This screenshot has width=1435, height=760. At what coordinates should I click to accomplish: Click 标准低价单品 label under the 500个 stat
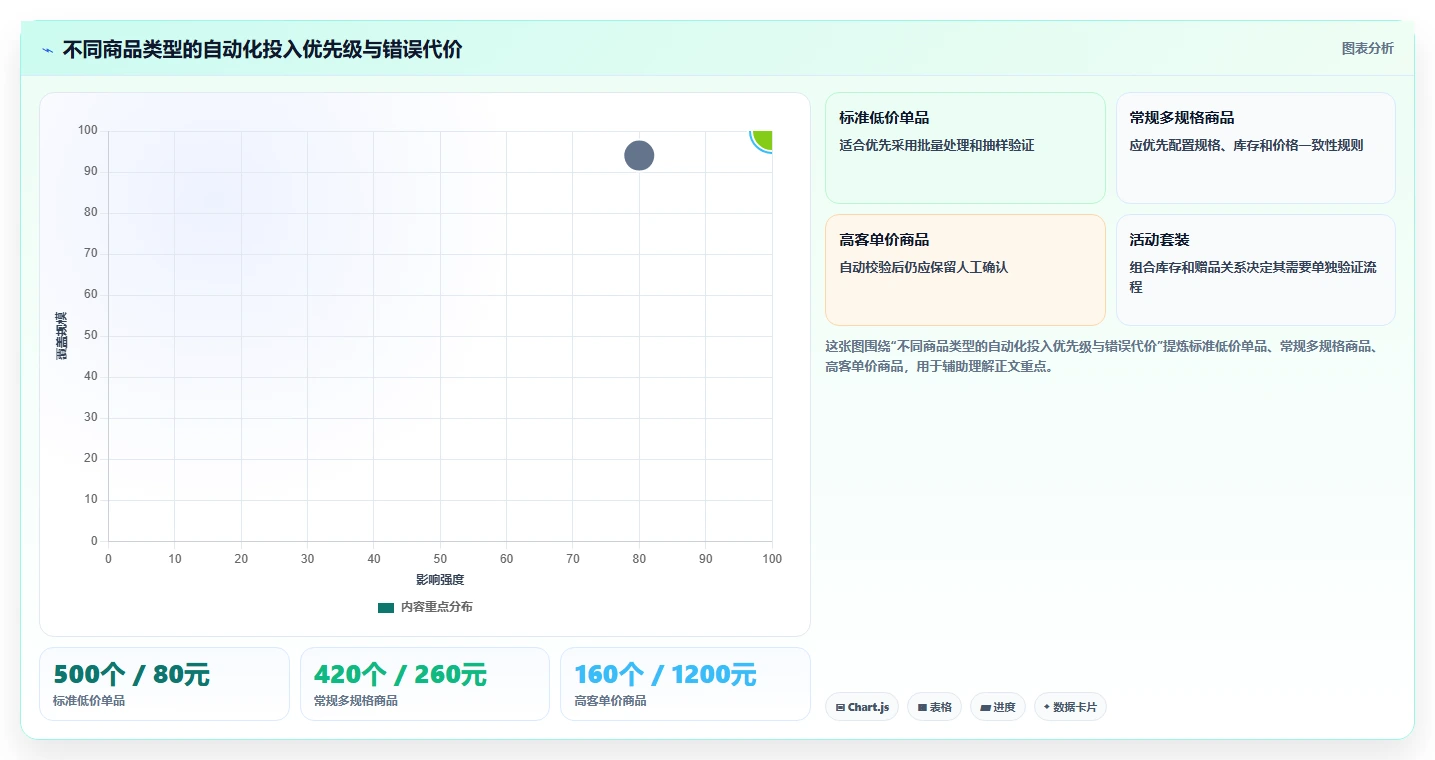click(89, 701)
